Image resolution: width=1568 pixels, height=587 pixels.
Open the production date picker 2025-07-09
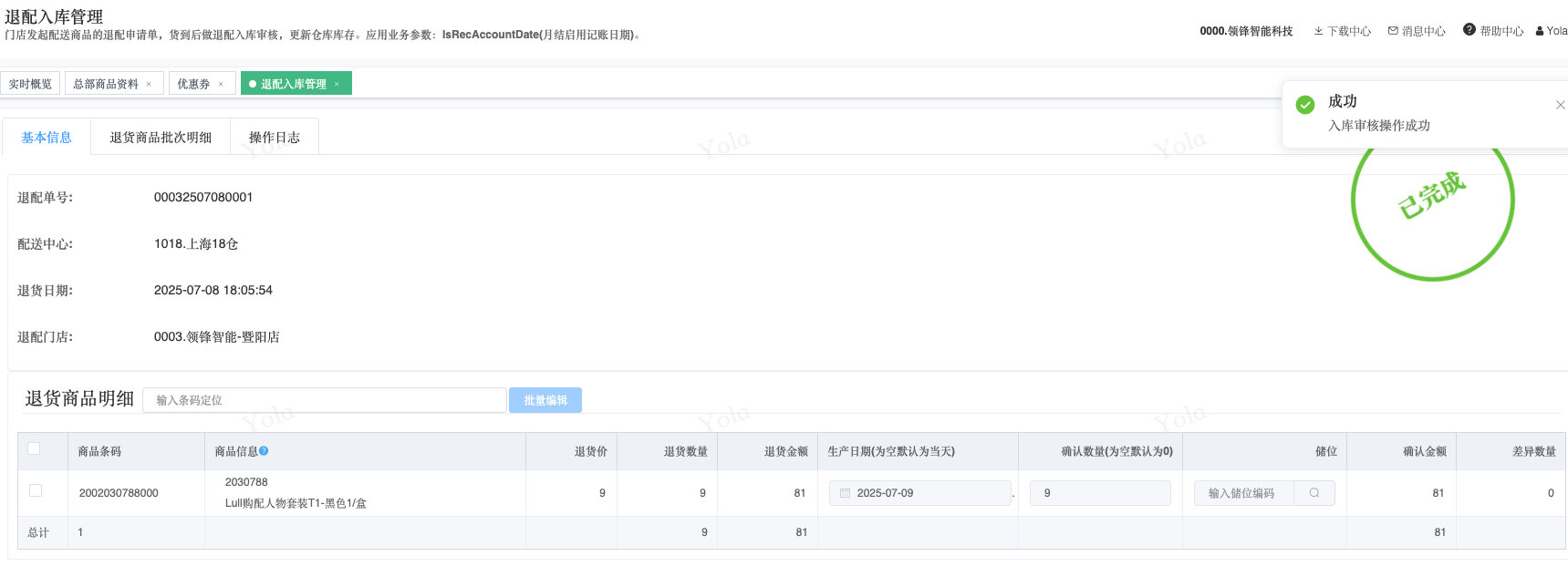[x=920, y=493]
